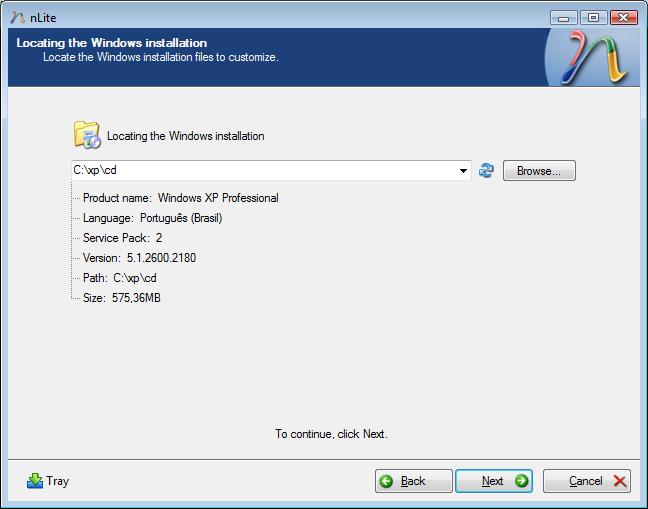Click the folder icon above the path field
Screen dimensions: 648x509
(87, 135)
